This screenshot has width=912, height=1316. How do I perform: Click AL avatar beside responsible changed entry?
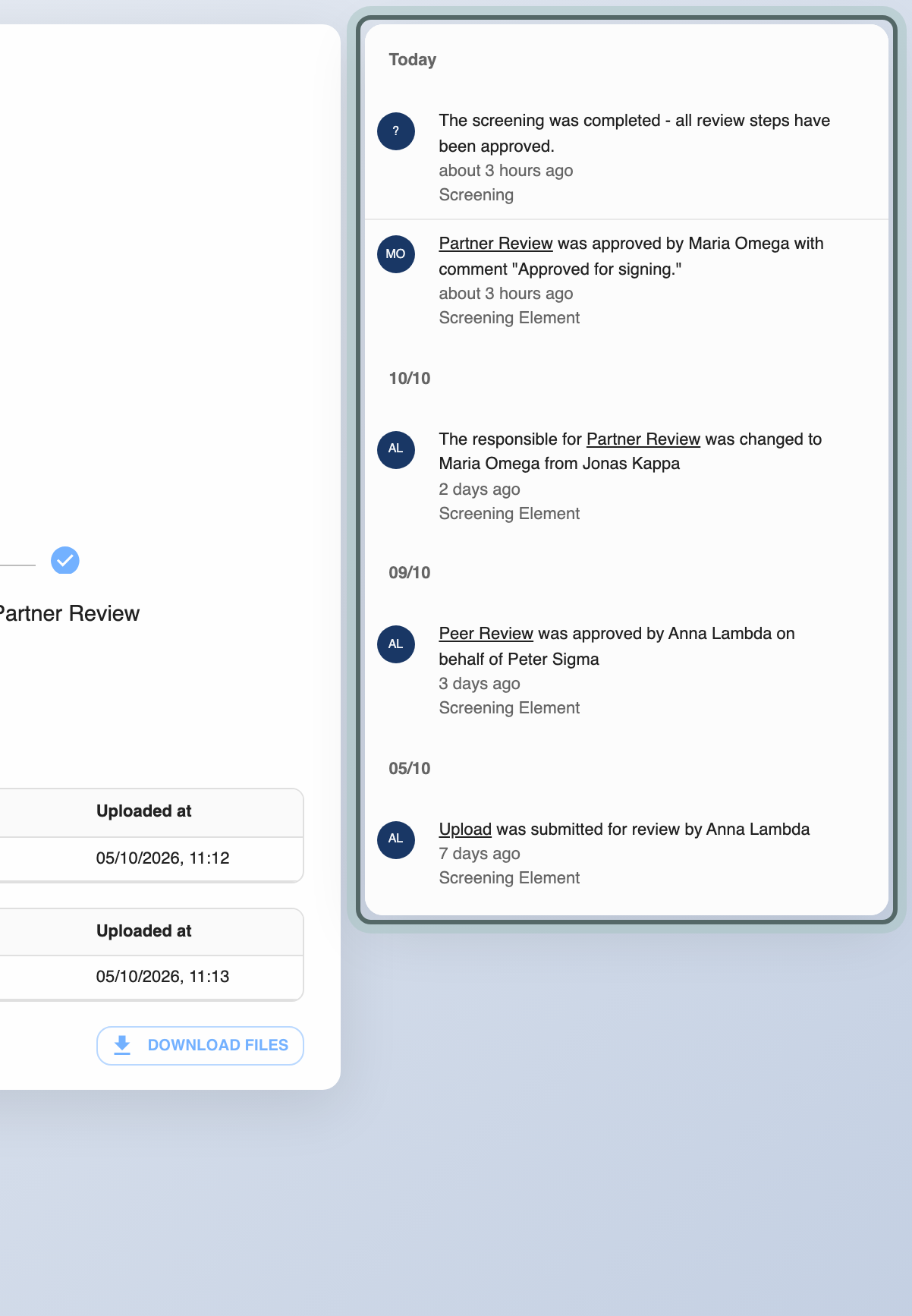396,450
